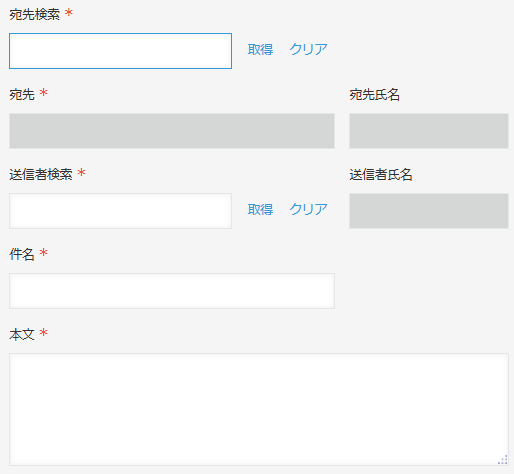Click 取得 link beside 送信者検索 field

(260, 209)
